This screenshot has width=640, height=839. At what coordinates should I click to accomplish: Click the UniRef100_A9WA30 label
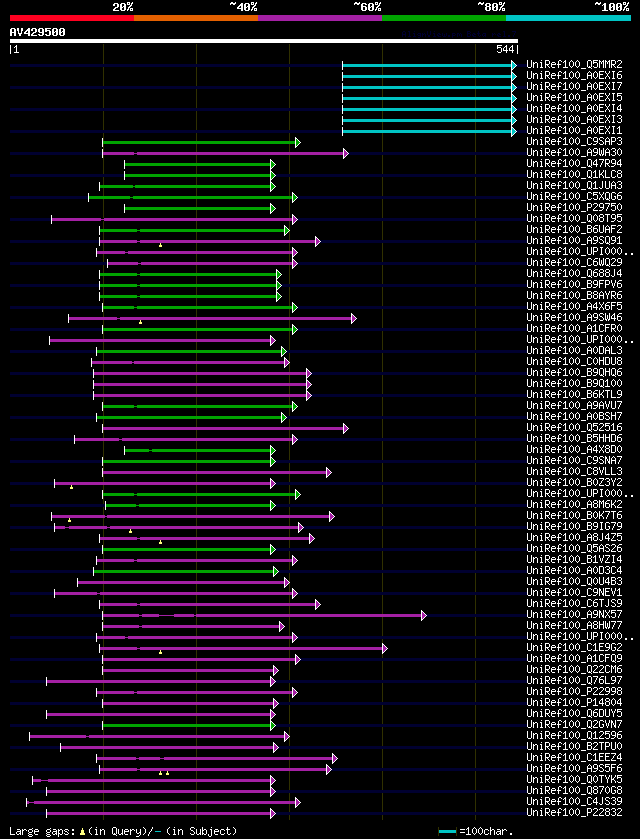(574, 153)
